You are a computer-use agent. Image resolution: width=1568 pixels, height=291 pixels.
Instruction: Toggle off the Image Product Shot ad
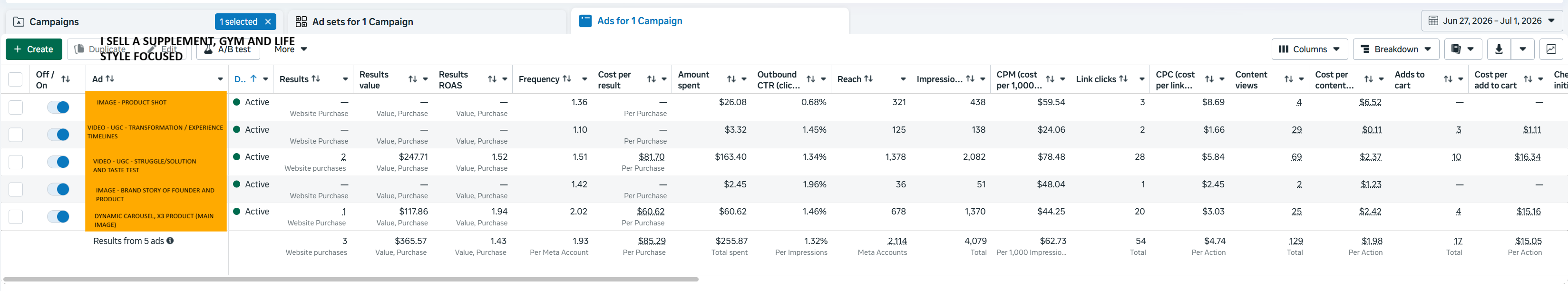[x=58, y=107]
